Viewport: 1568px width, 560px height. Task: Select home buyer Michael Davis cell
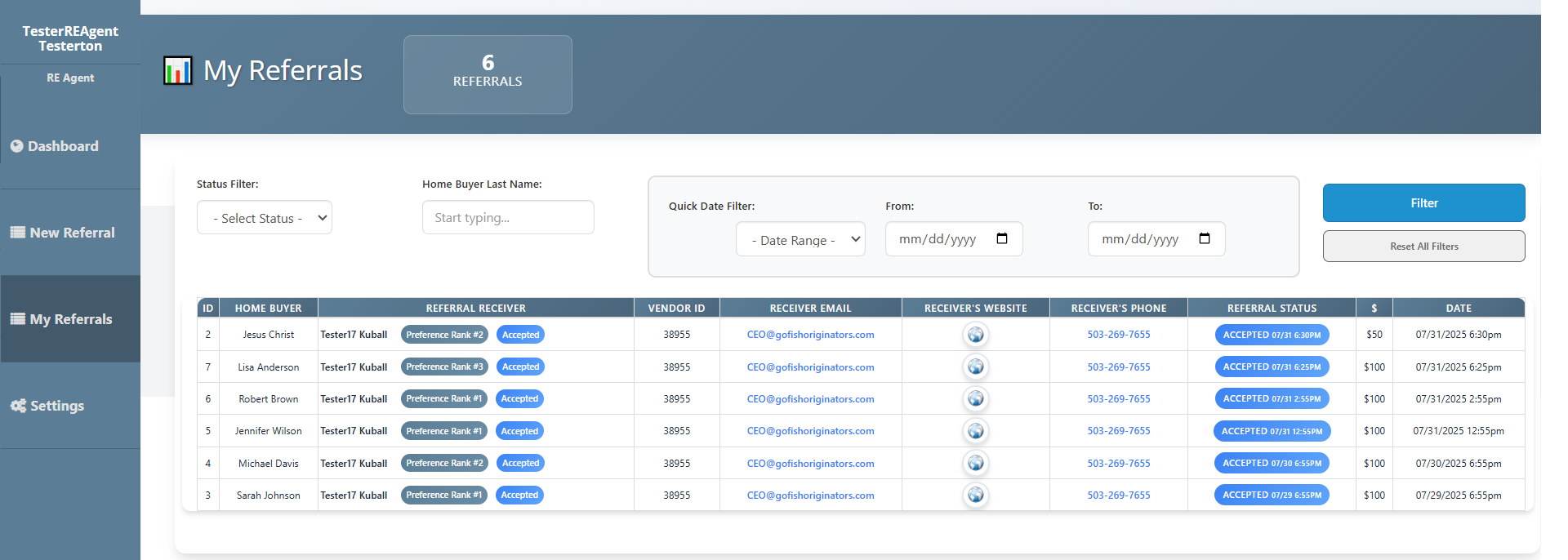point(268,464)
